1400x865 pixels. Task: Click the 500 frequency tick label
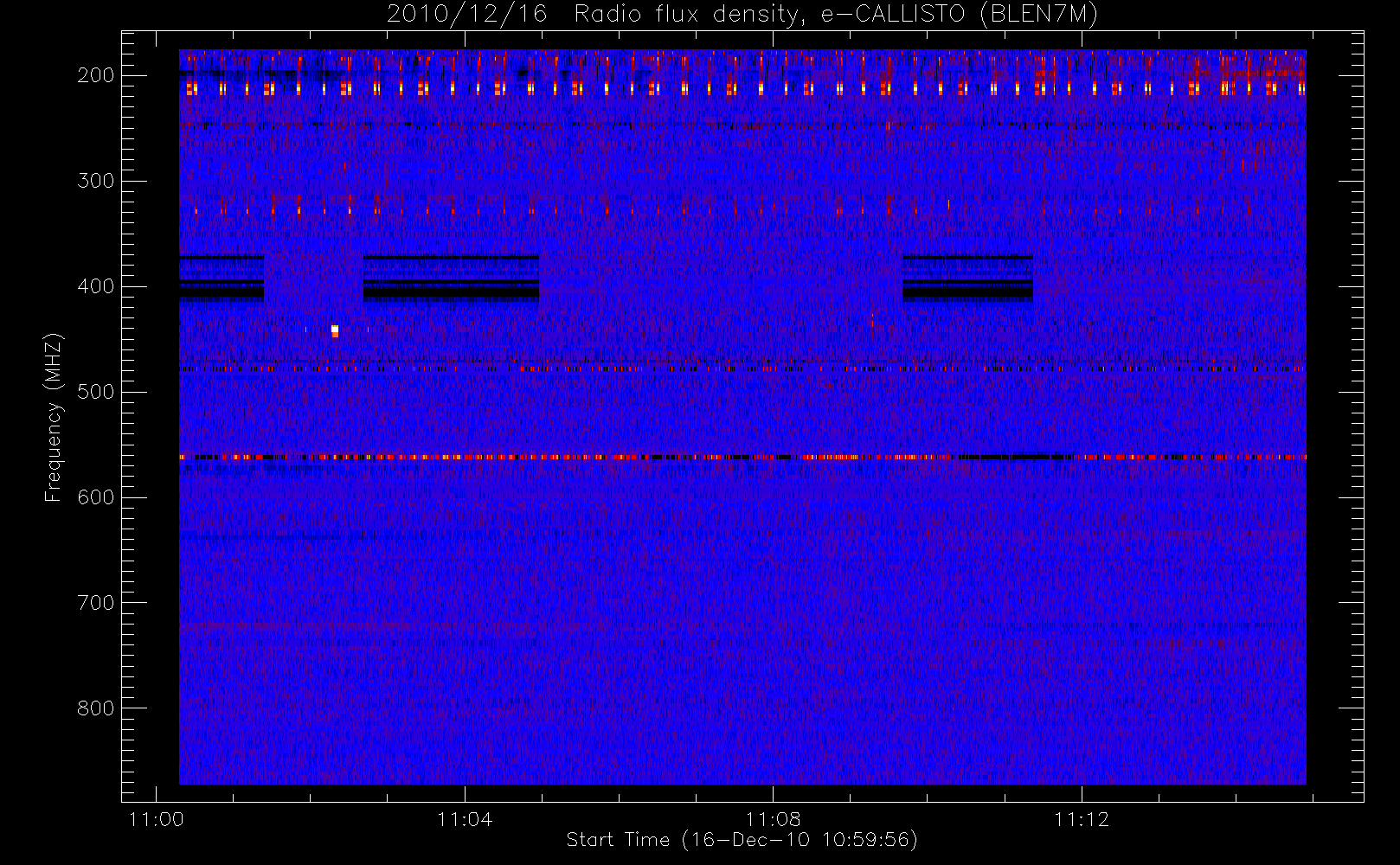[x=96, y=392]
